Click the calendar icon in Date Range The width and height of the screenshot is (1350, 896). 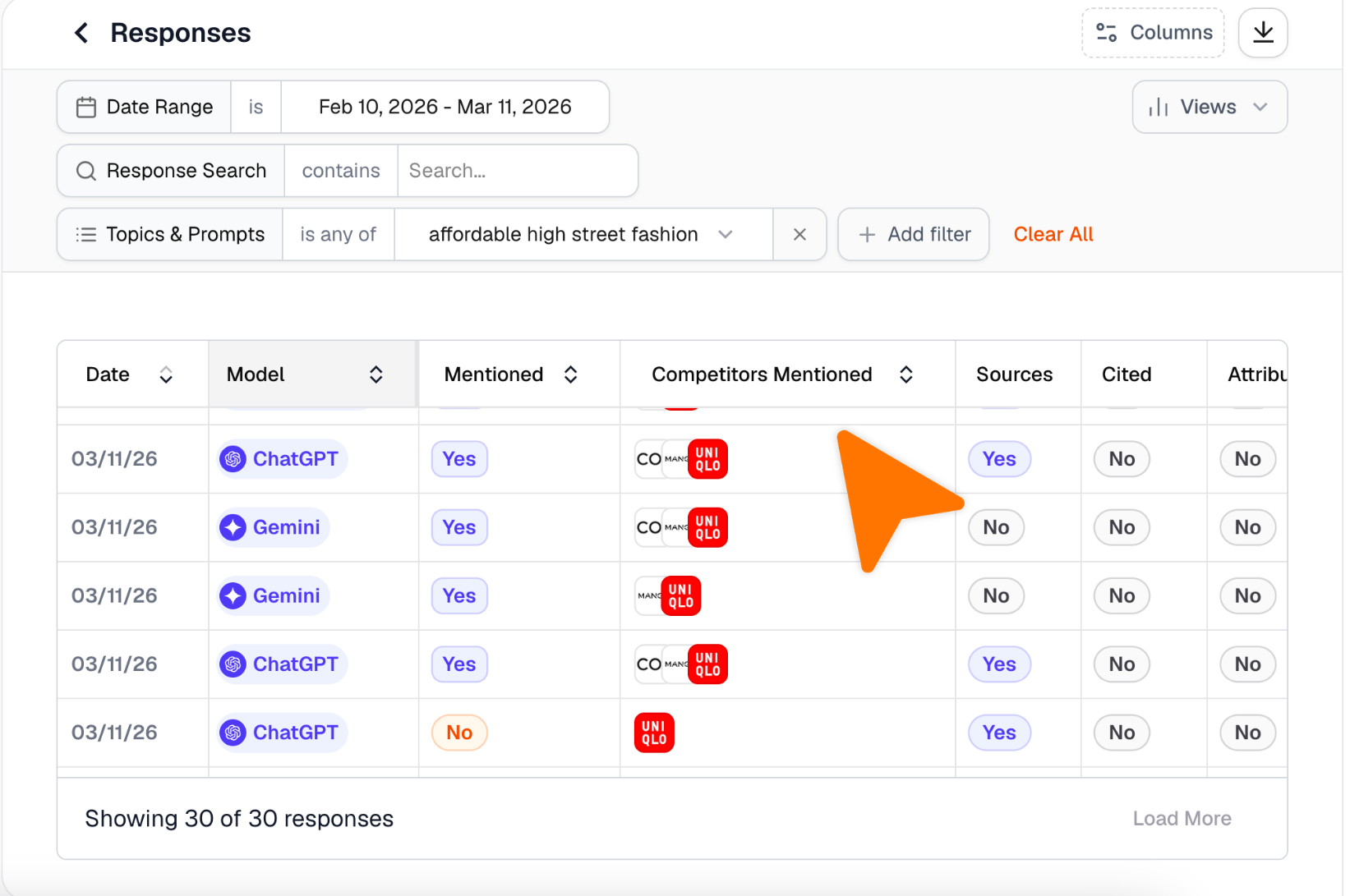click(x=86, y=108)
